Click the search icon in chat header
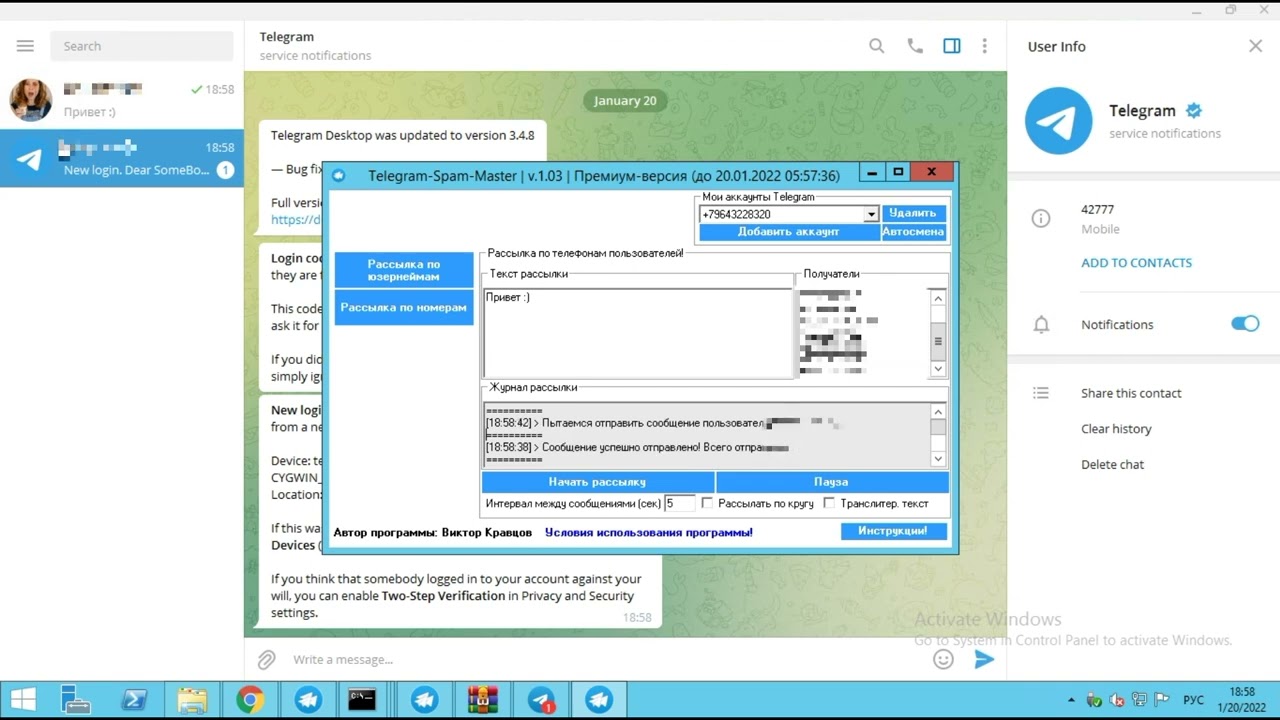The width and height of the screenshot is (1280, 720). (877, 46)
